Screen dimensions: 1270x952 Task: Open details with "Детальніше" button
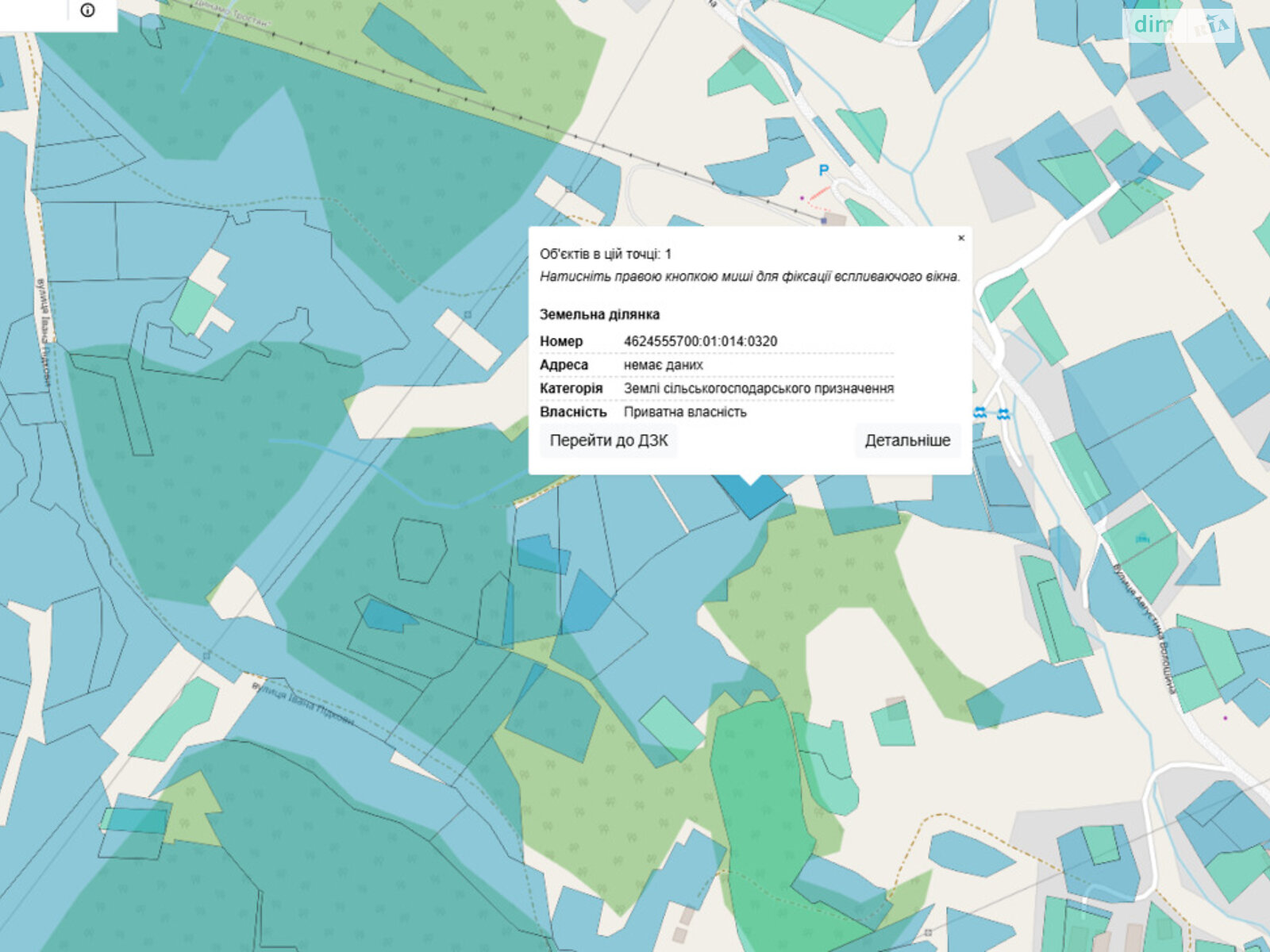(906, 440)
